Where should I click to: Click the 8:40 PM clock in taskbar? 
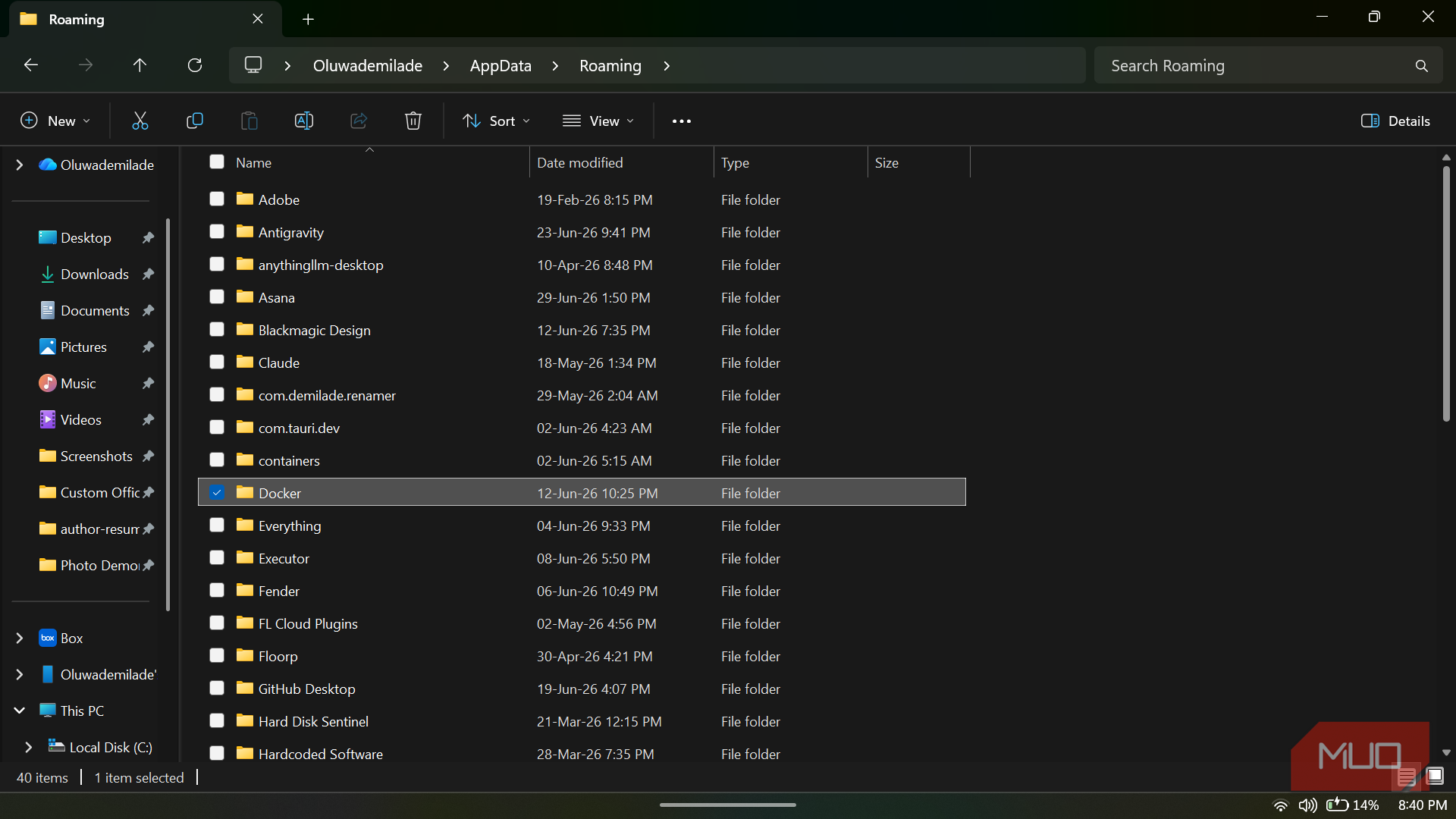[1423, 805]
